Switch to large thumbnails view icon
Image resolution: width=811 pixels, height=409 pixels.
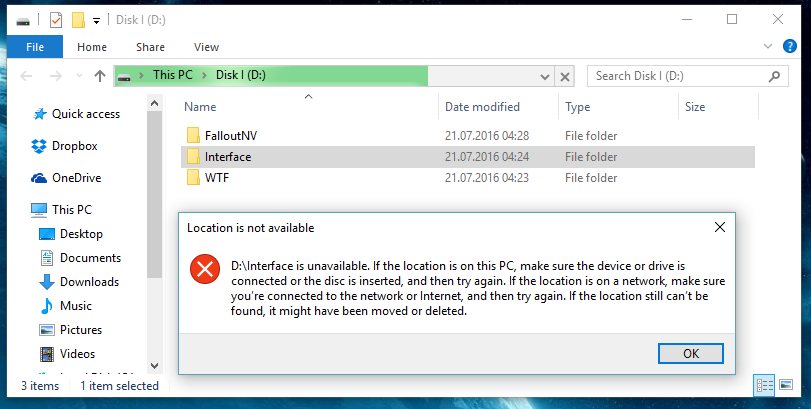[x=786, y=385]
